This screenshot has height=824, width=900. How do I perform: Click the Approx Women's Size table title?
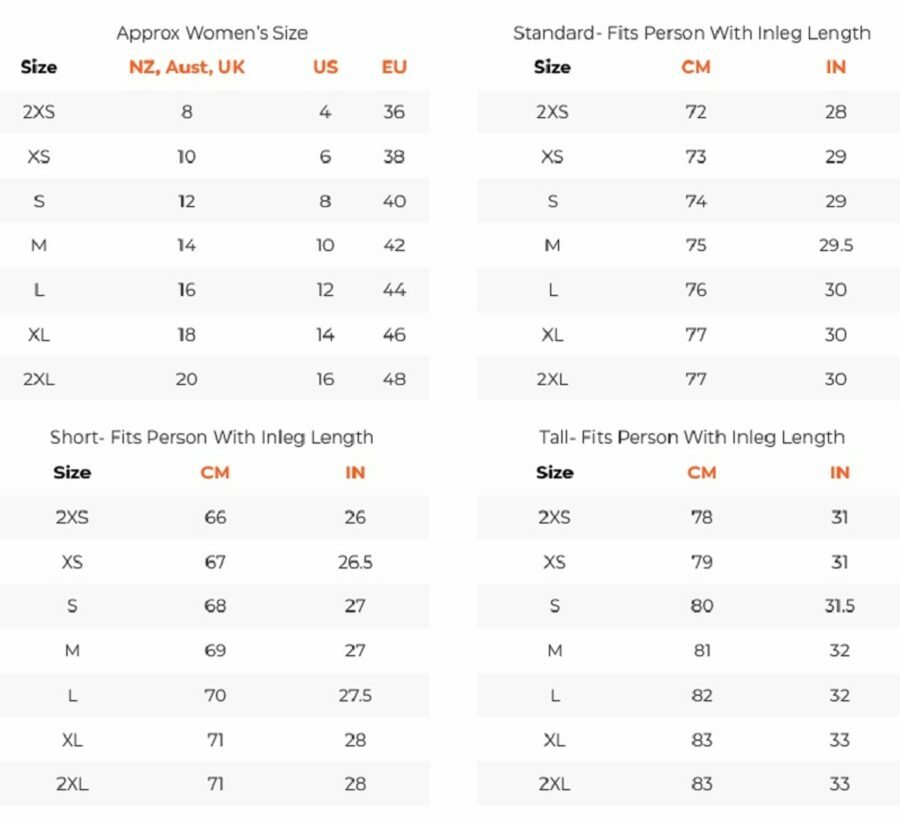tap(212, 33)
